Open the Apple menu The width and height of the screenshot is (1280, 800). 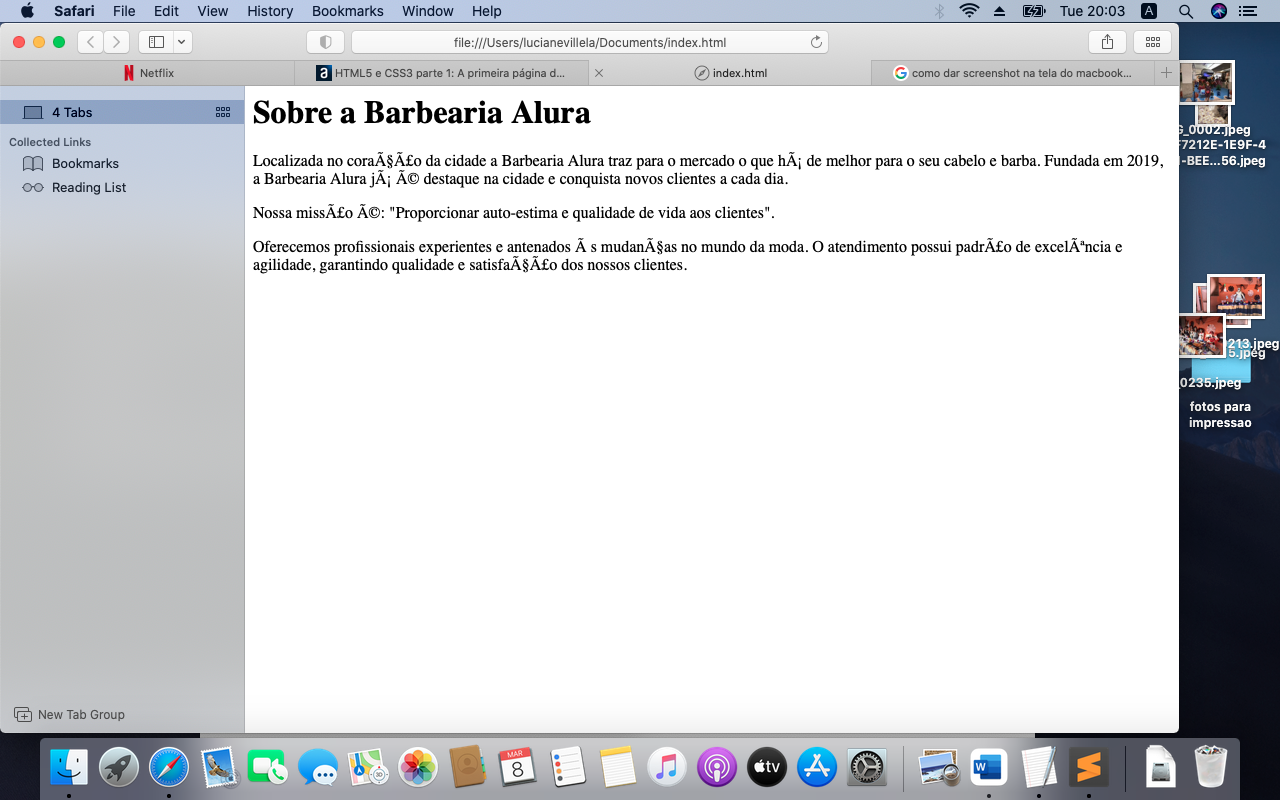tap(27, 11)
